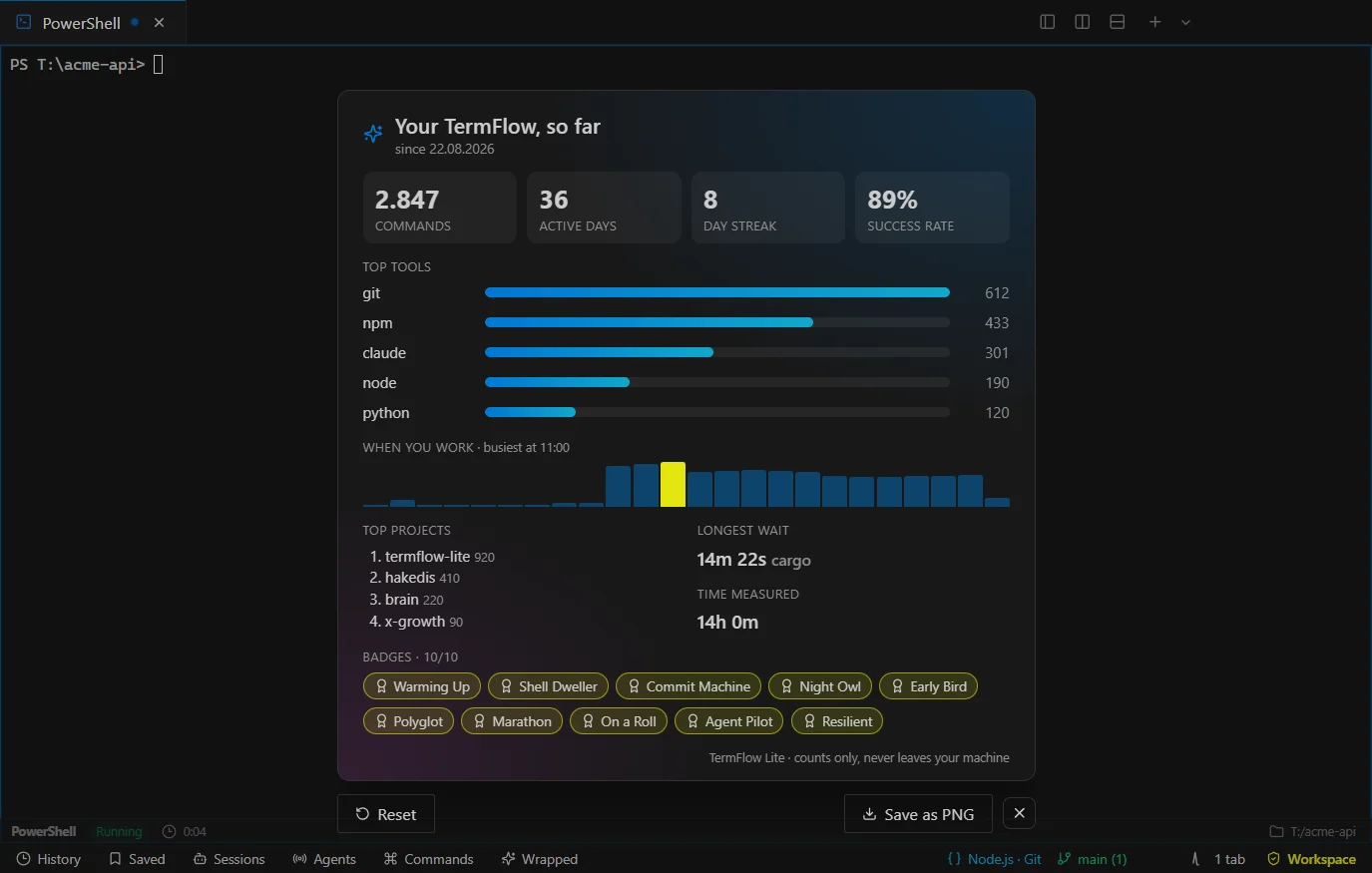Click the Agent Pilot badge
The width and height of the screenshot is (1372, 873).
(x=729, y=721)
